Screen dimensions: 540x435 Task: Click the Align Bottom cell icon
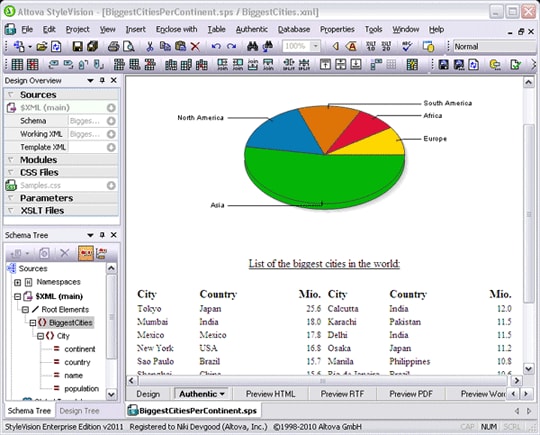[x=356, y=64]
